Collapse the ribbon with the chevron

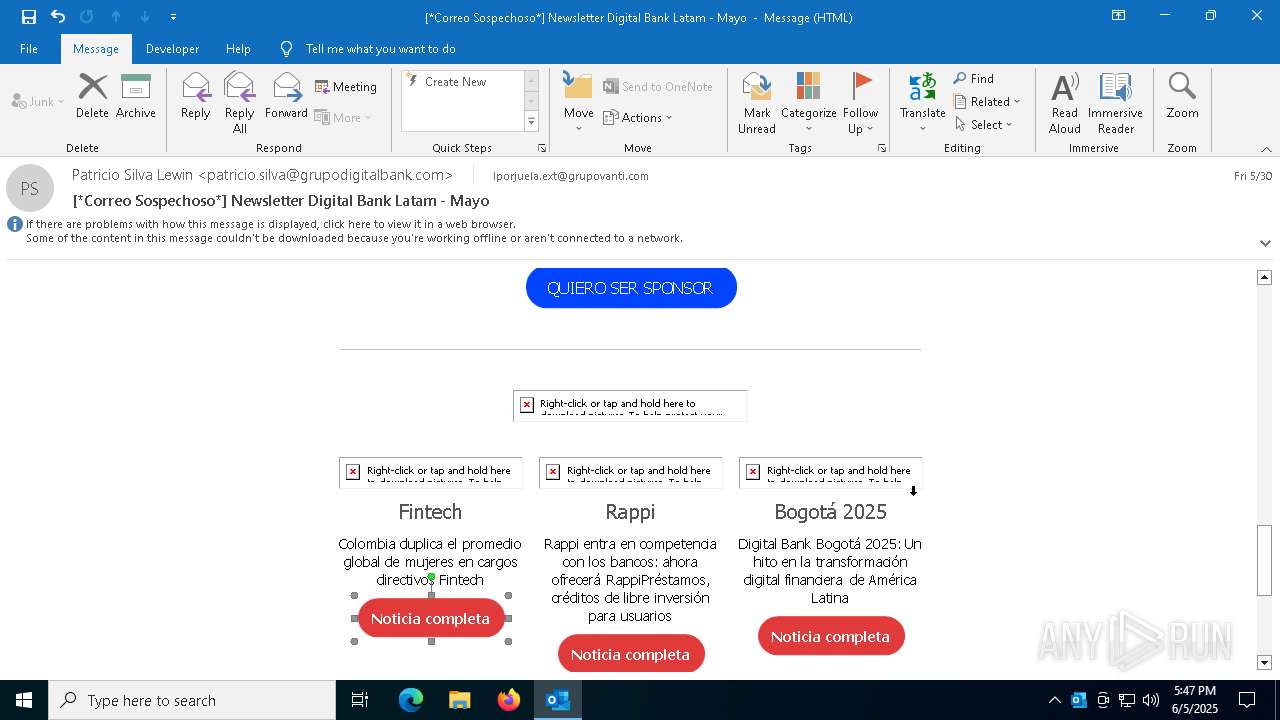pyautogui.click(x=1266, y=149)
